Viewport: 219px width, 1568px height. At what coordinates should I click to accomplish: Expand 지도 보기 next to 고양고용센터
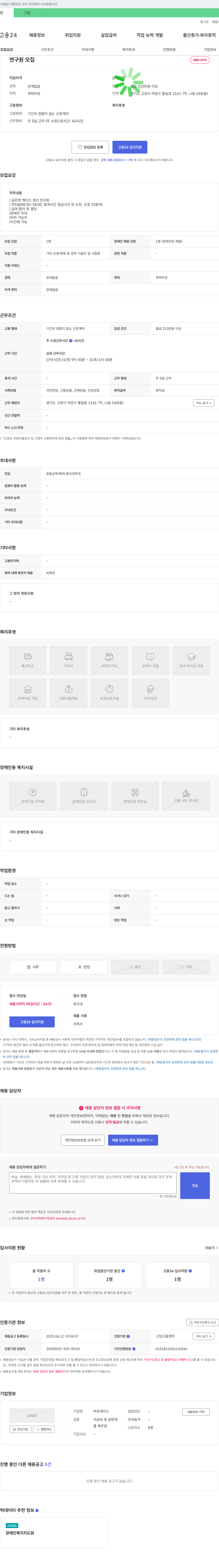coord(203,1336)
